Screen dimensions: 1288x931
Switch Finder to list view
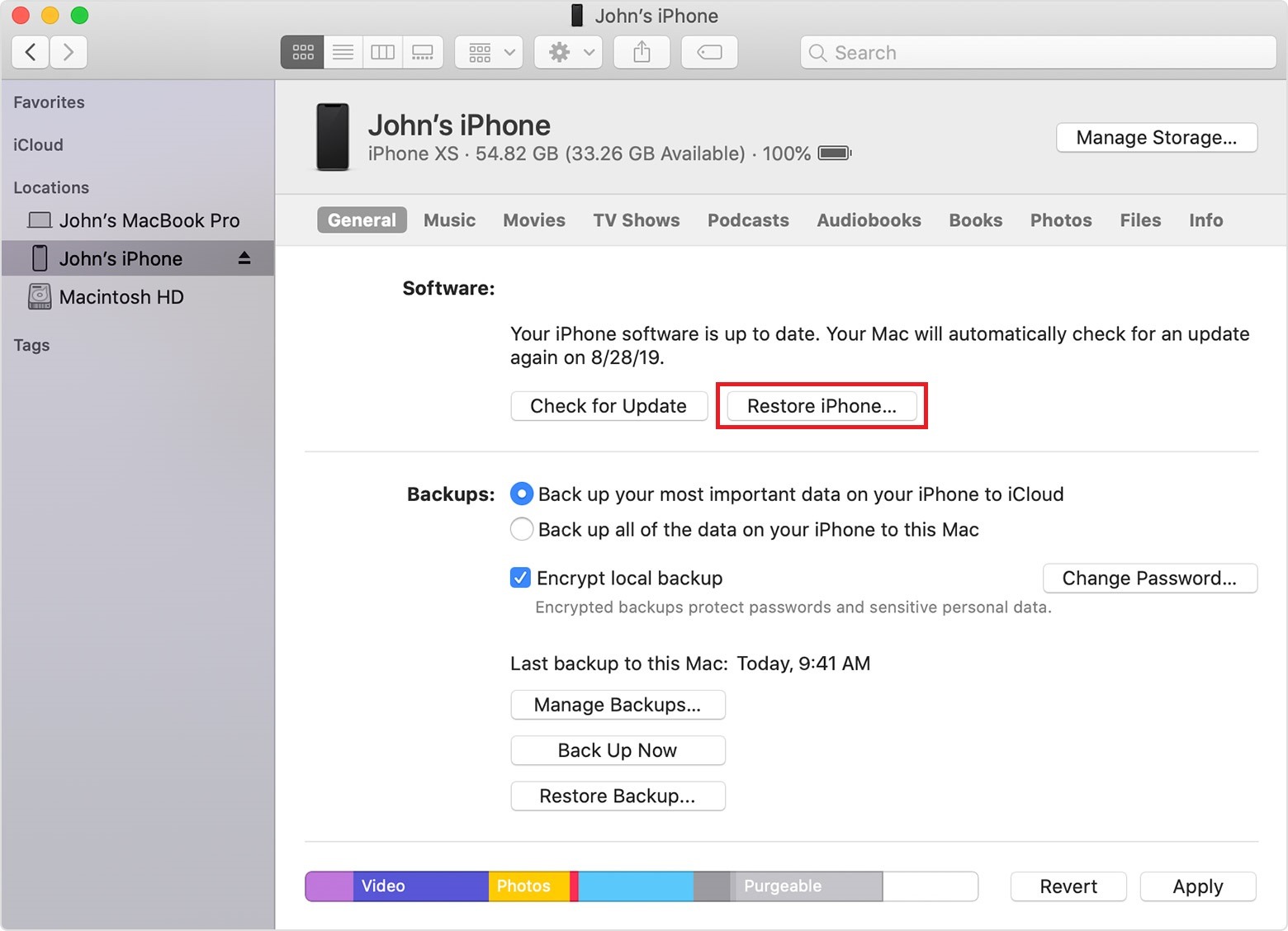point(343,53)
